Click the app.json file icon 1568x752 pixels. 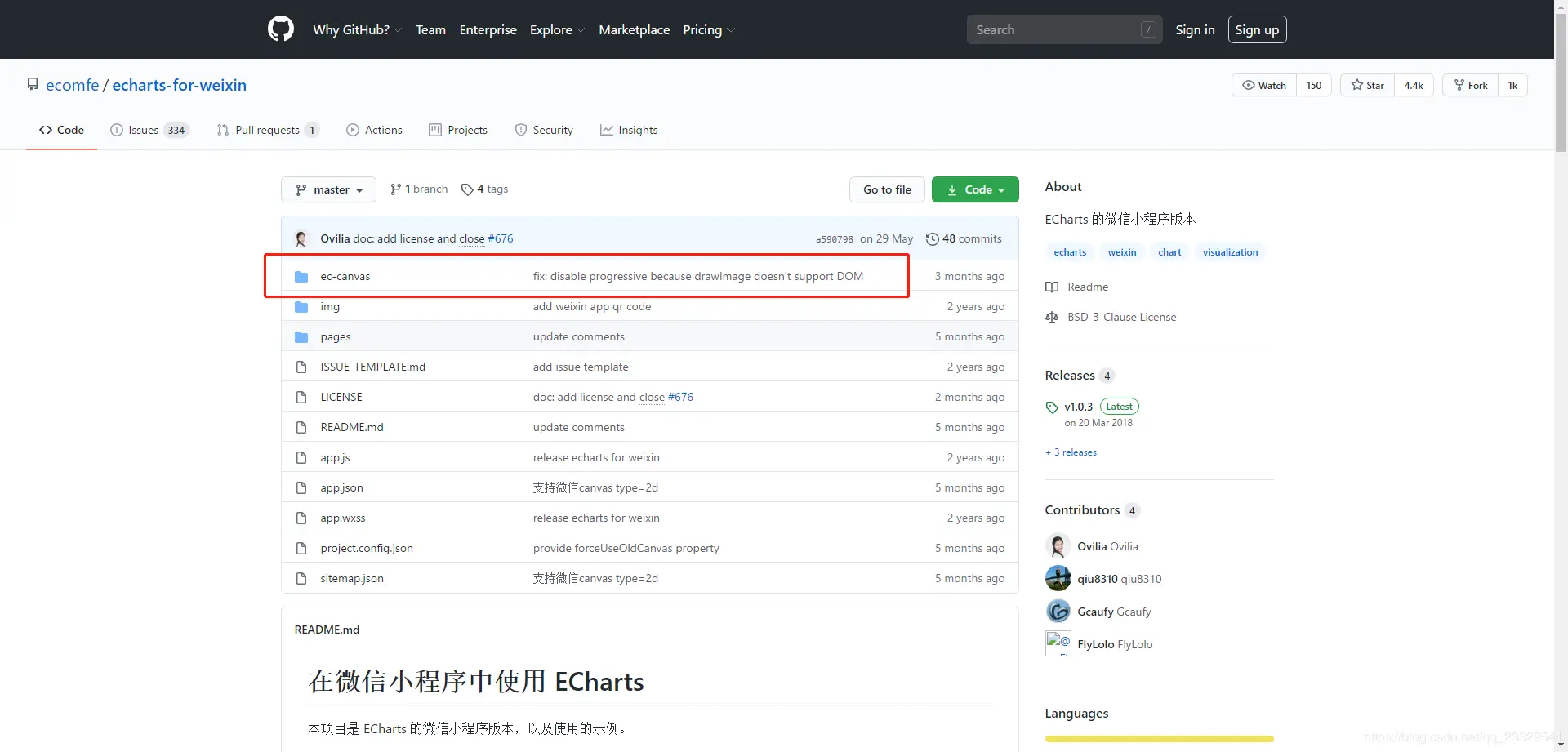(301, 488)
